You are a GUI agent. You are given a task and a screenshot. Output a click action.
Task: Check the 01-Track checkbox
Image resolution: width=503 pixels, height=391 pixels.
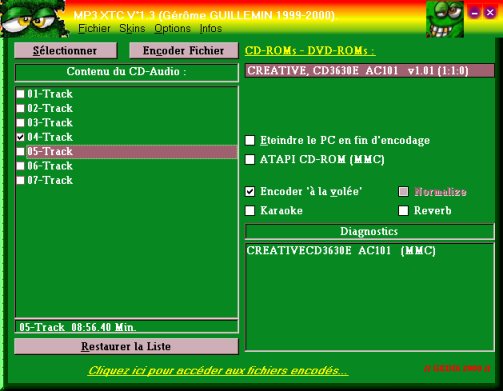20,94
